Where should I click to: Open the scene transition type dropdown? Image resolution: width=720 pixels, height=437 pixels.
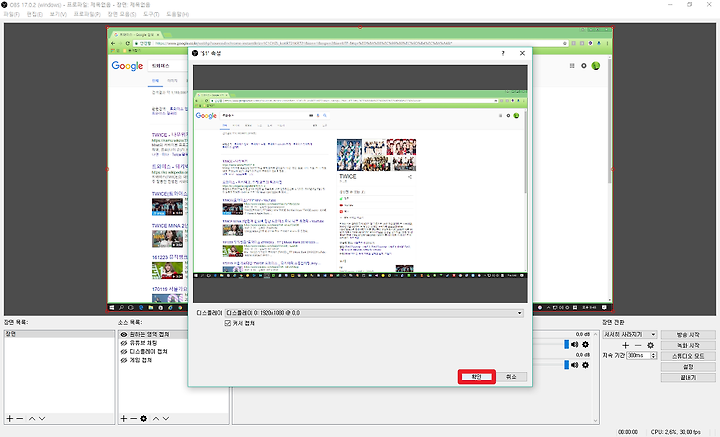click(630, 334)
